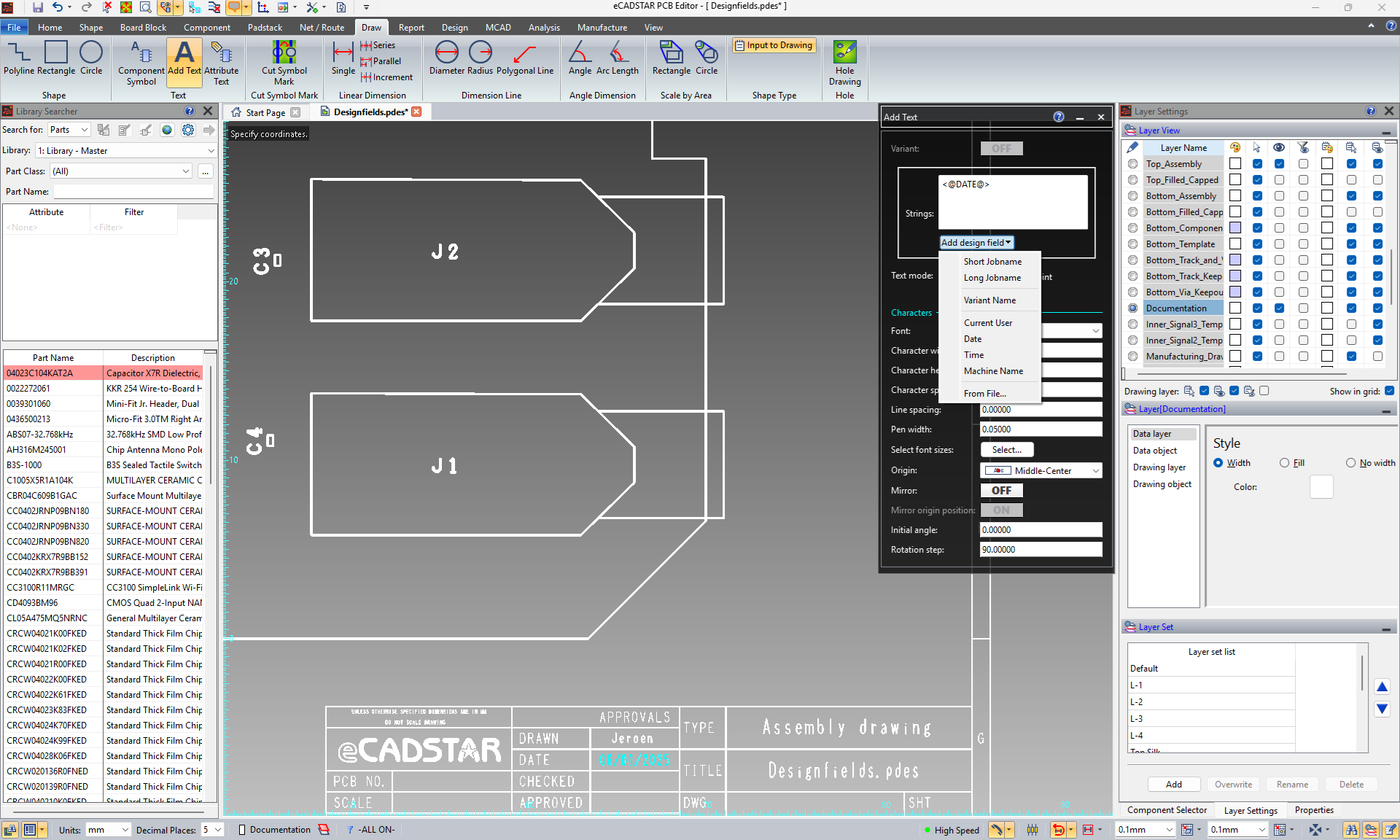Click Bottom_Componen layer color swatch
1400x840 pixels.
(1235, 228)
